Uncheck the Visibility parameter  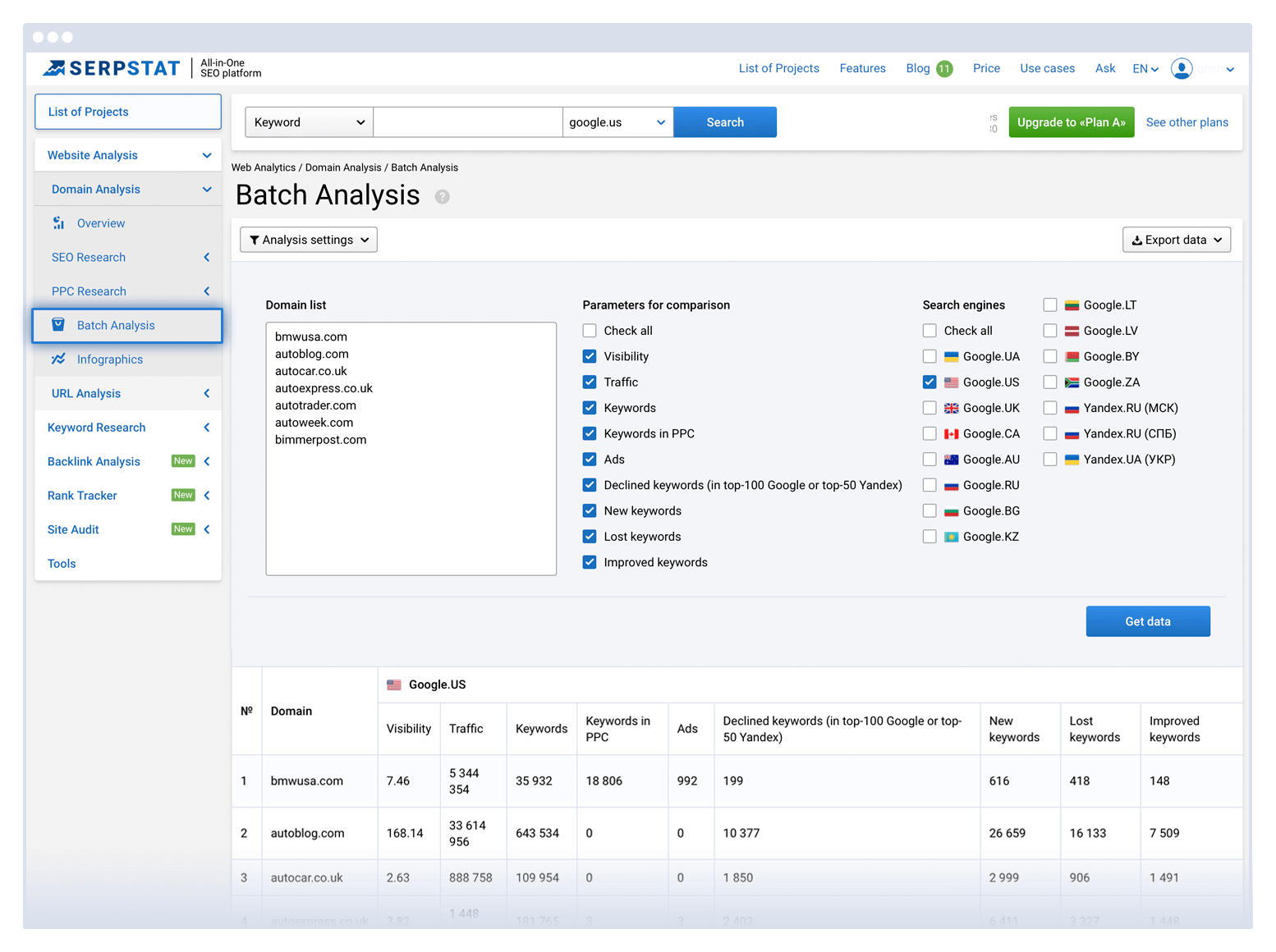click(x=590, y=356)
